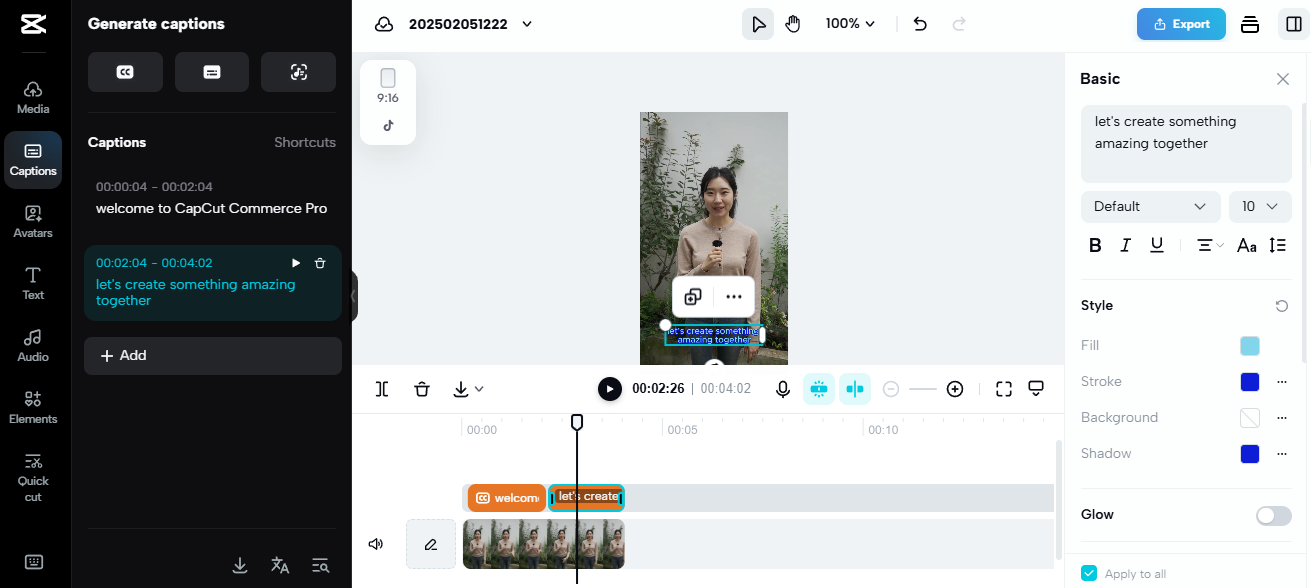1311x588 pixels.
Task: Toggle italic text formatting
Action: tap(1126, 245)
